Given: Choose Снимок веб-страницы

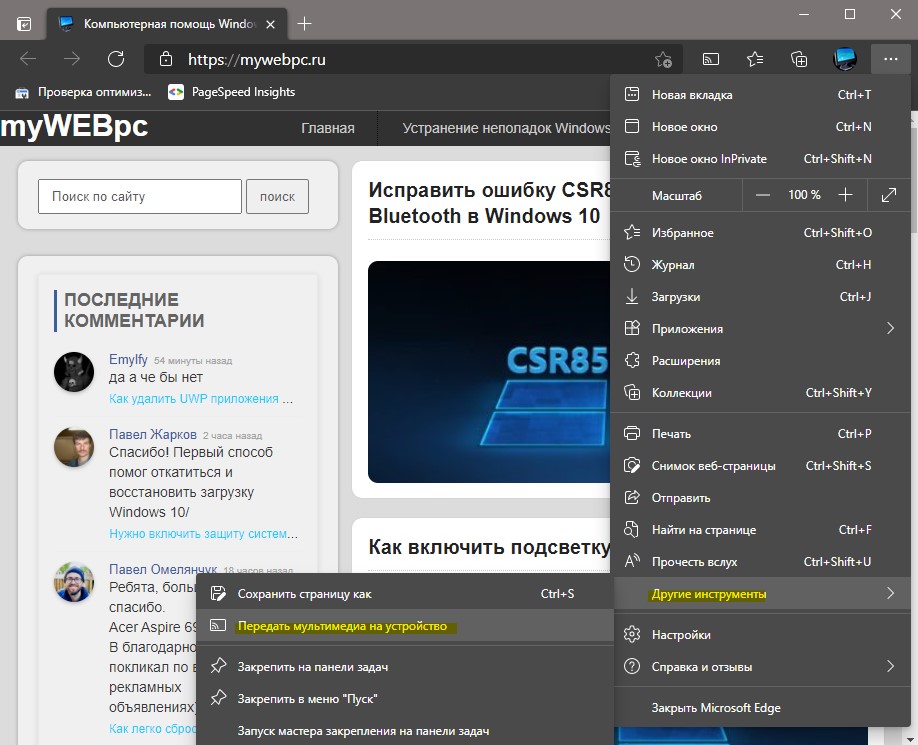Looking at the screenshot, I should 759,466.
